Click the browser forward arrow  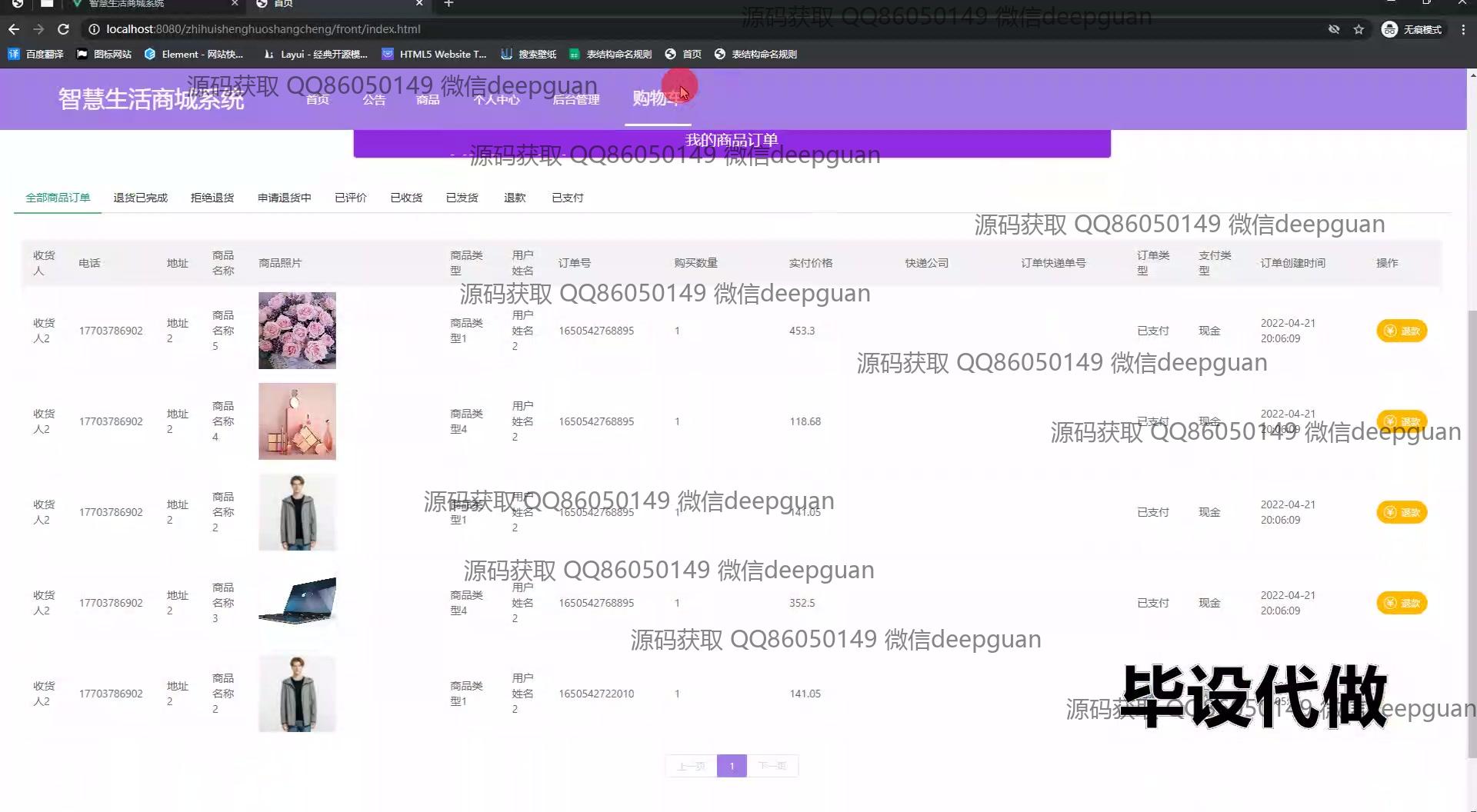38,29
